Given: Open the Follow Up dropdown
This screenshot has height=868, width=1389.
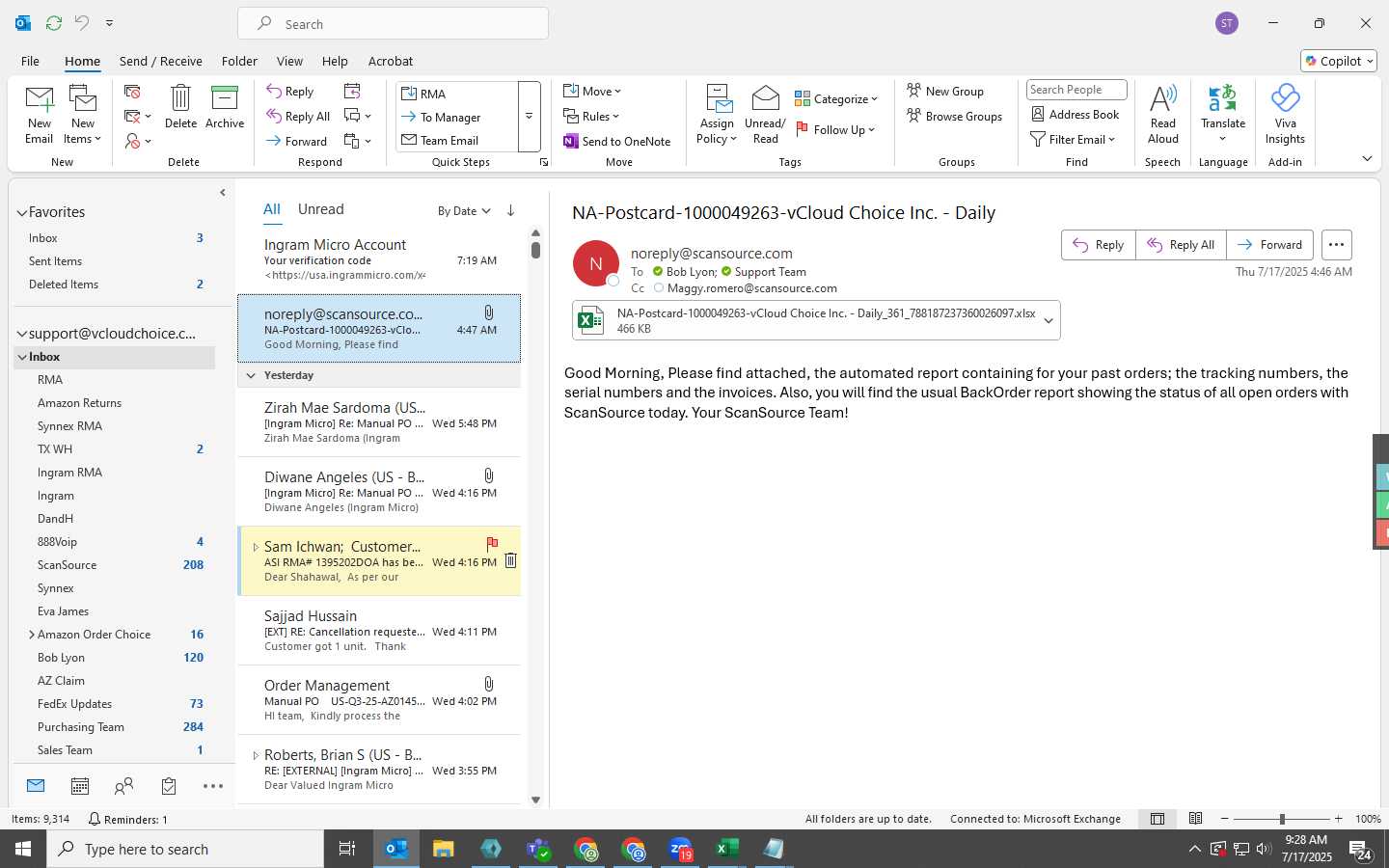Looking at the screenshot, I should click(x=835, y=129).
